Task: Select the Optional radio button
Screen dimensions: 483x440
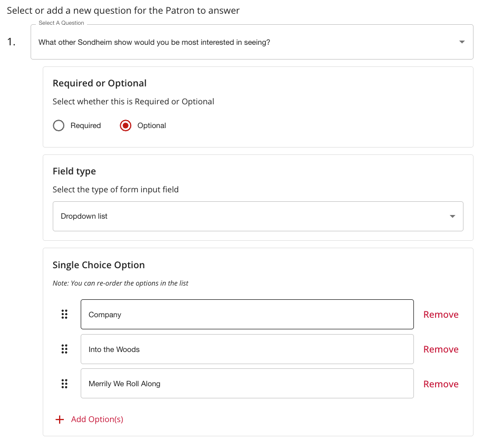Action: [126, 126]
